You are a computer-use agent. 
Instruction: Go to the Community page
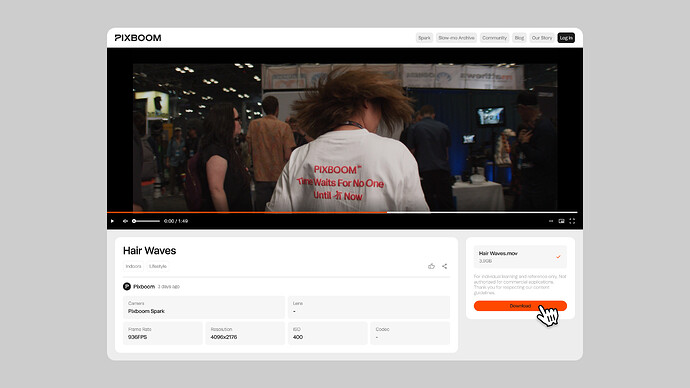click(494, 38)
